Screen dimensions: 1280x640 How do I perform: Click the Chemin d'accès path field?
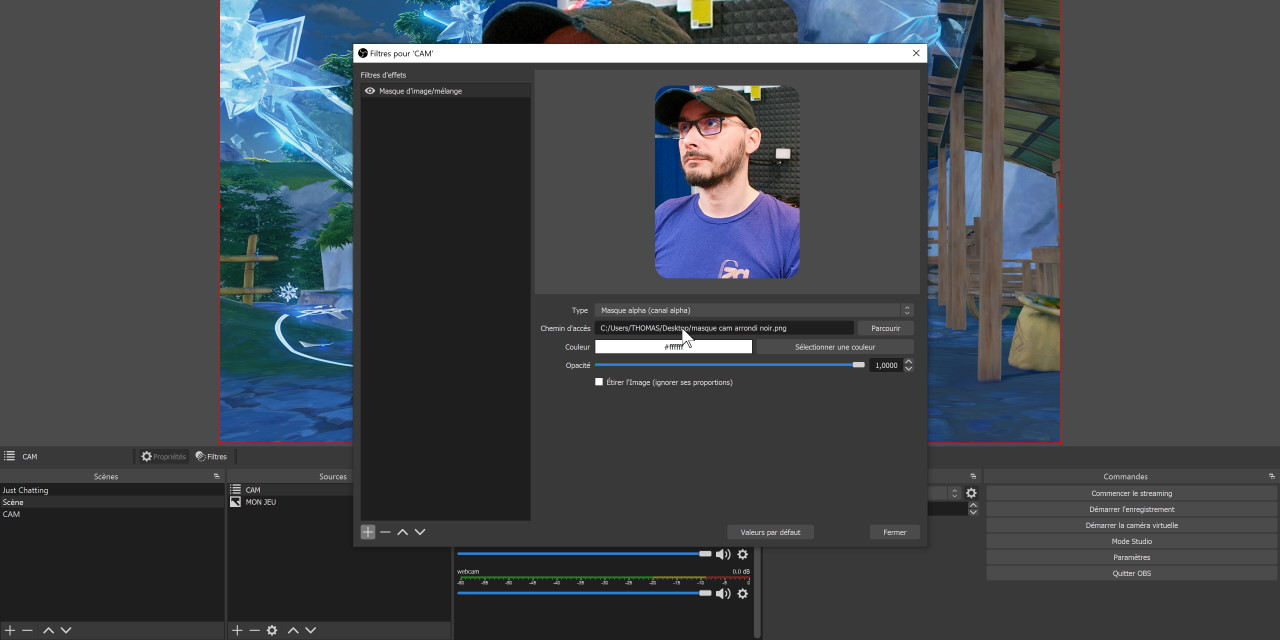pyautogui.click(x=724, y=328)
